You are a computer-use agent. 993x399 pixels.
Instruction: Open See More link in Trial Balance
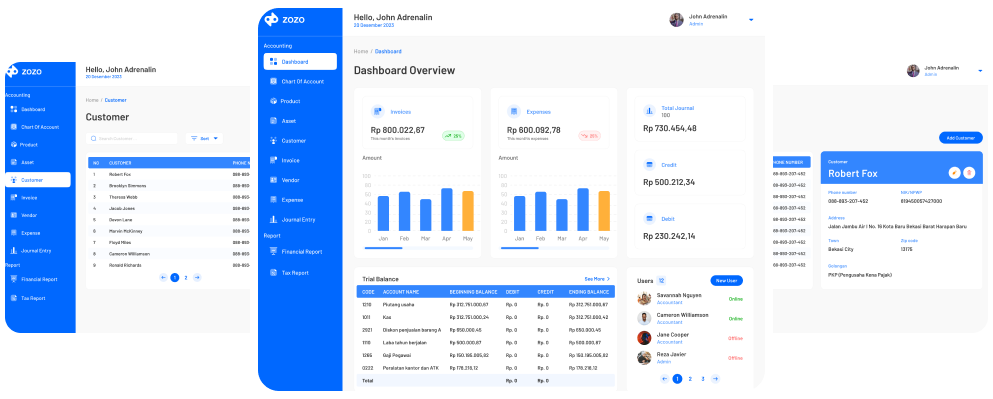pos(597,279)
